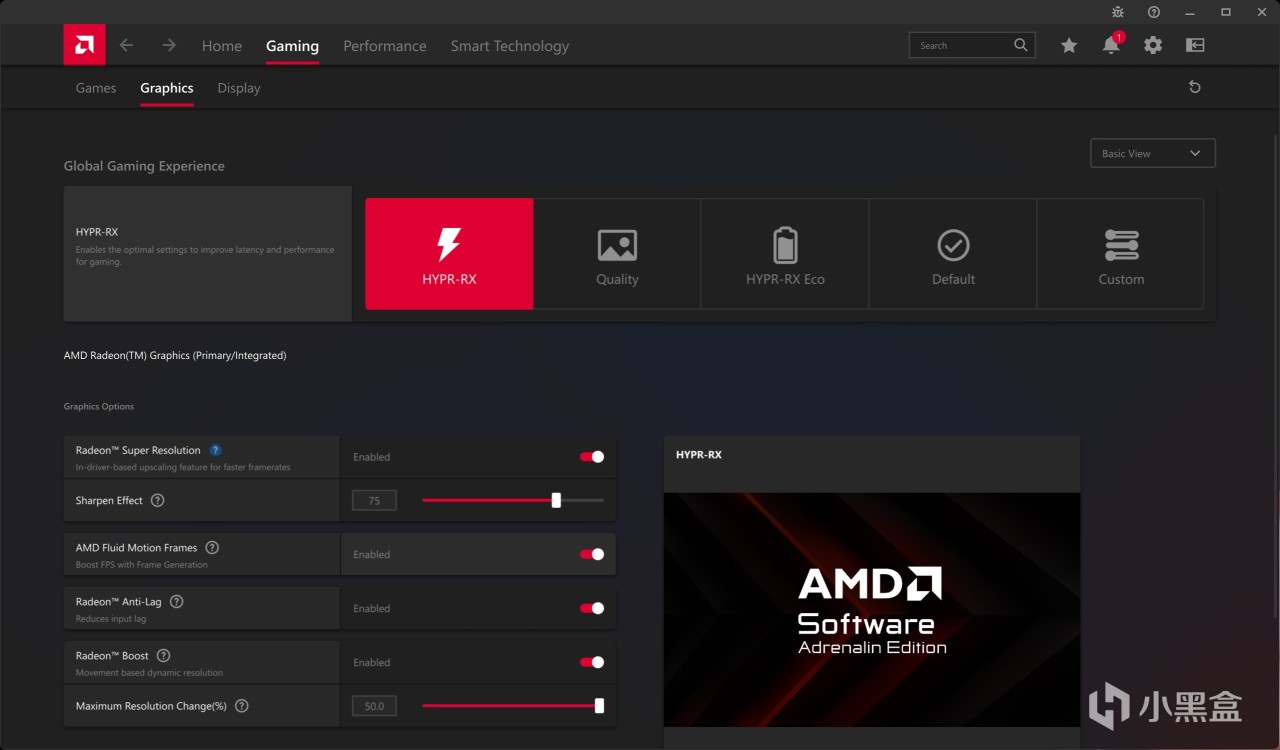Click the AMD logo home icon

coord(84,45)
